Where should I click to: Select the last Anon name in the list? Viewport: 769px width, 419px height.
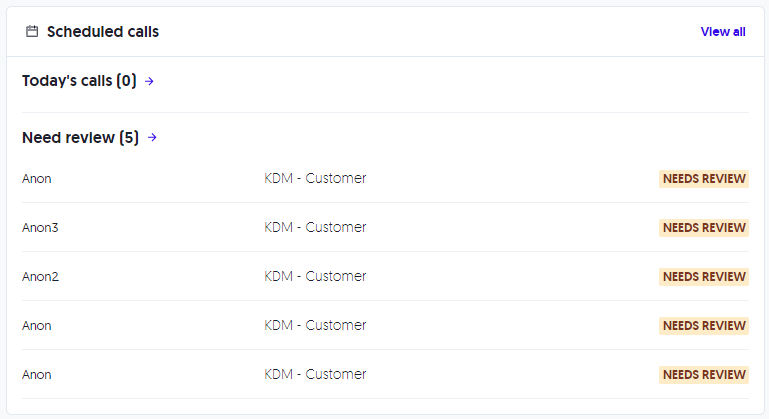37,375
